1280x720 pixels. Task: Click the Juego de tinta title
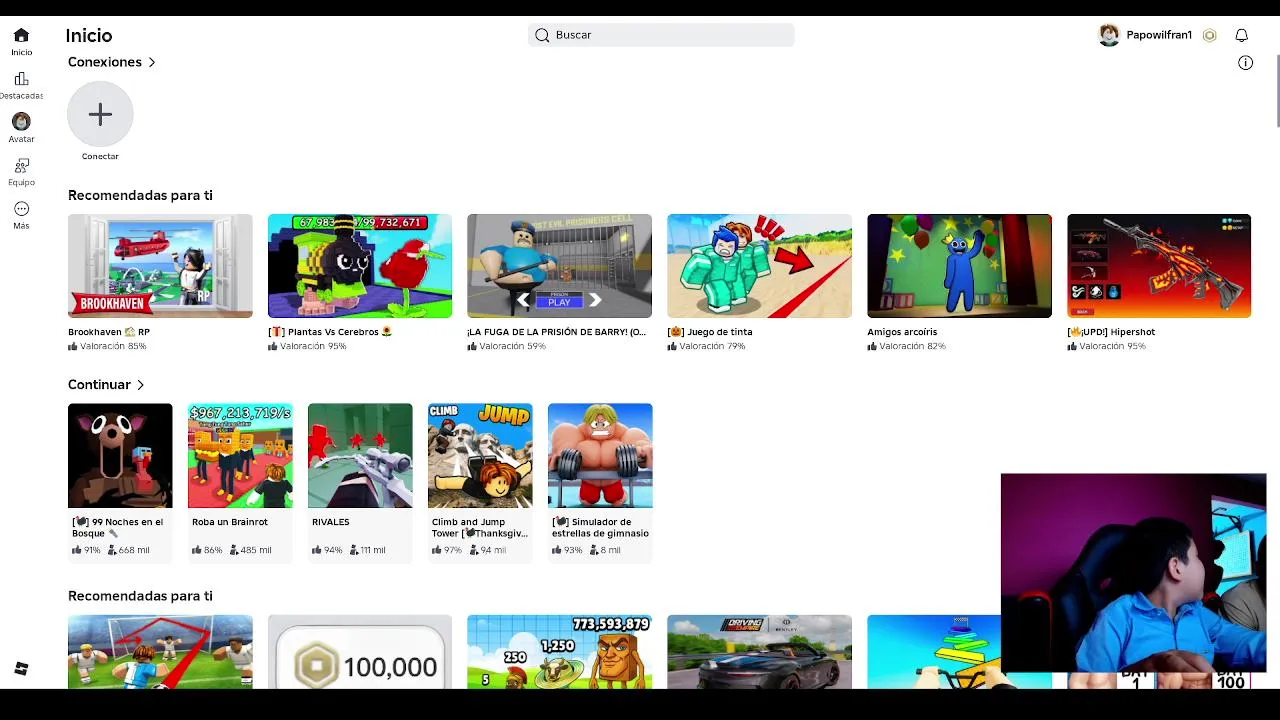click(x=710, y=332)
